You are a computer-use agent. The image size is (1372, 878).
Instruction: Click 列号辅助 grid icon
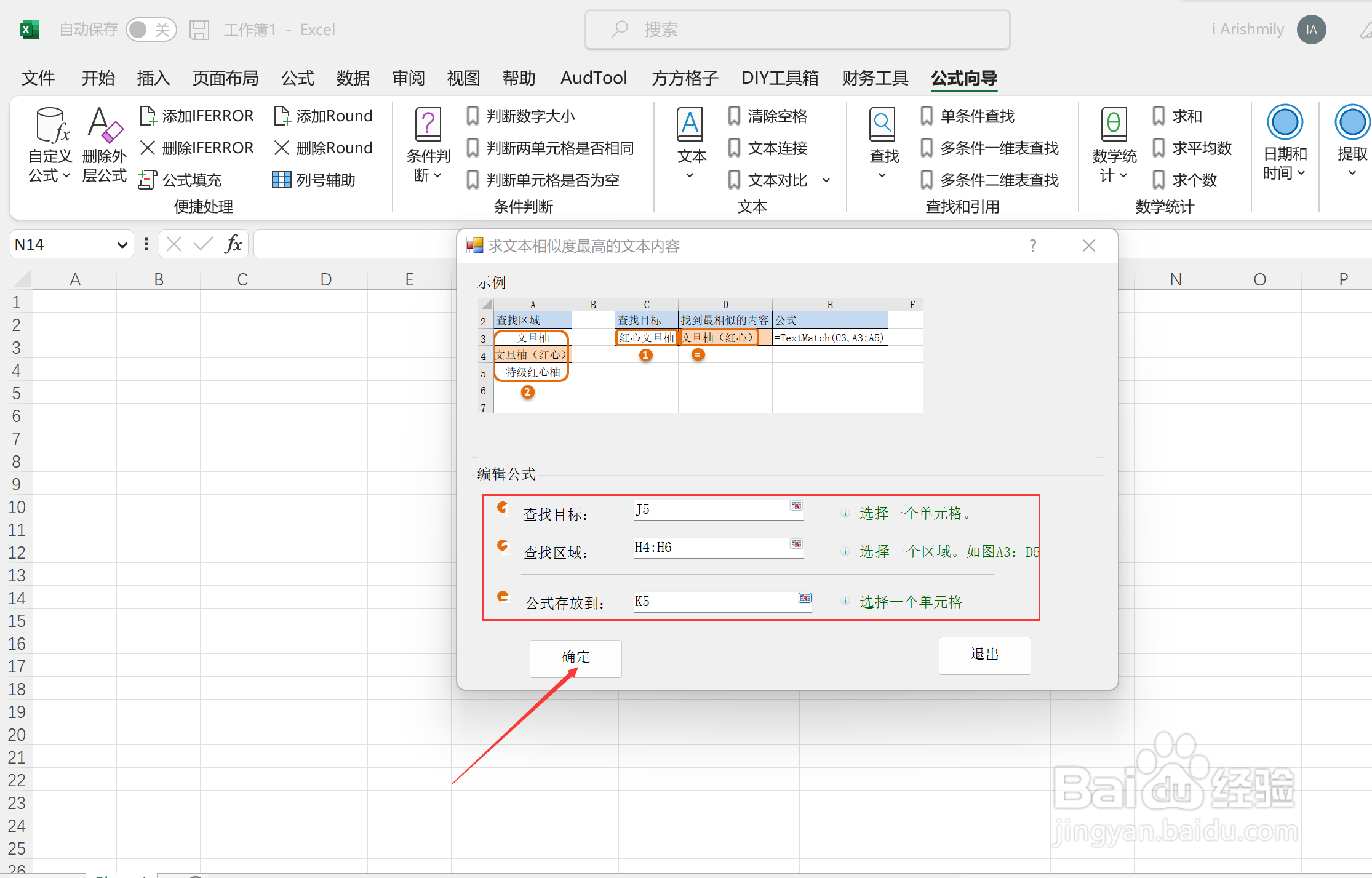click(x=281, y=180)
